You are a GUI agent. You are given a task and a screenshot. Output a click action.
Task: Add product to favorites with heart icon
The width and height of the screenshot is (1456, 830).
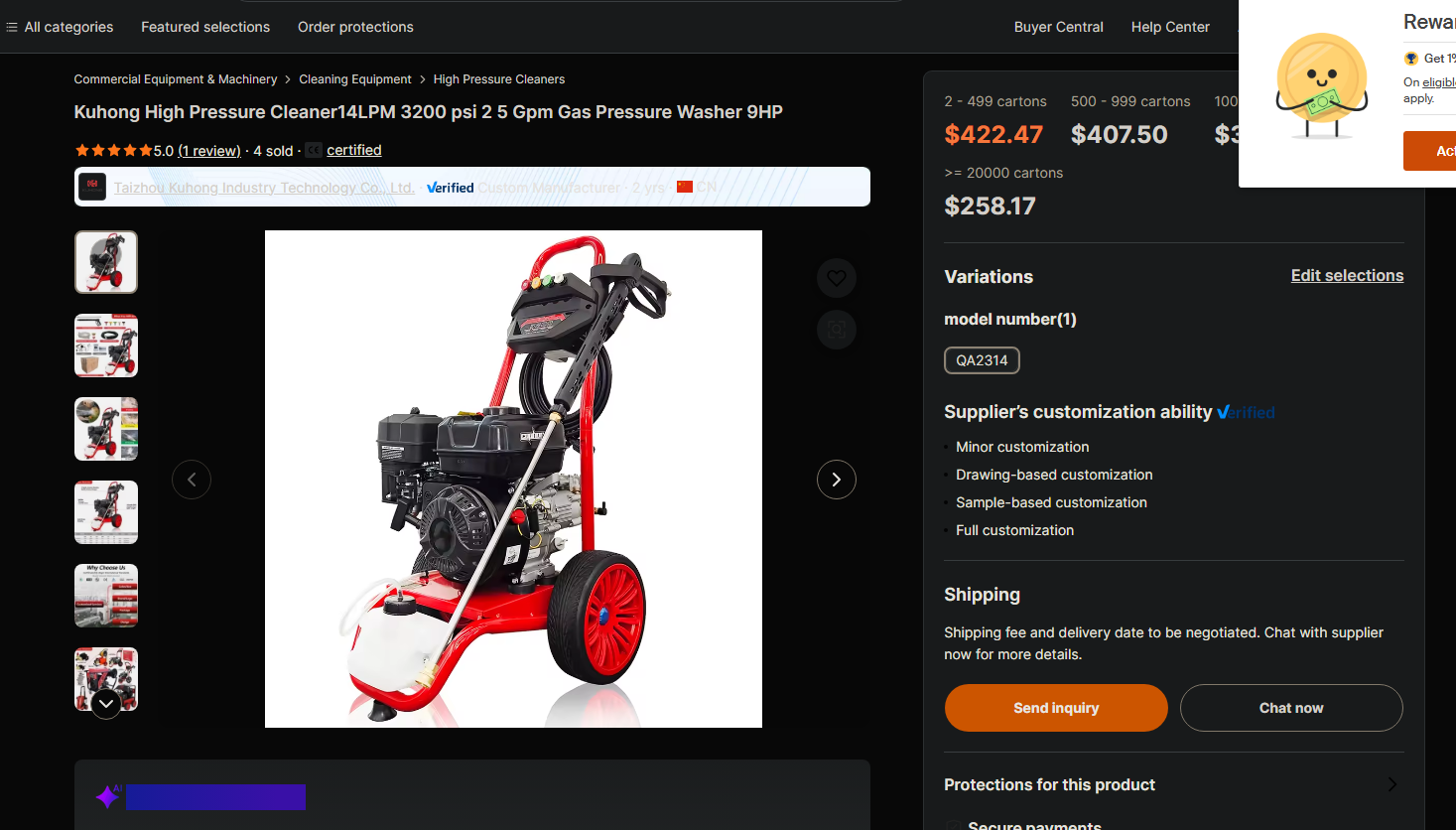[837, 278]
